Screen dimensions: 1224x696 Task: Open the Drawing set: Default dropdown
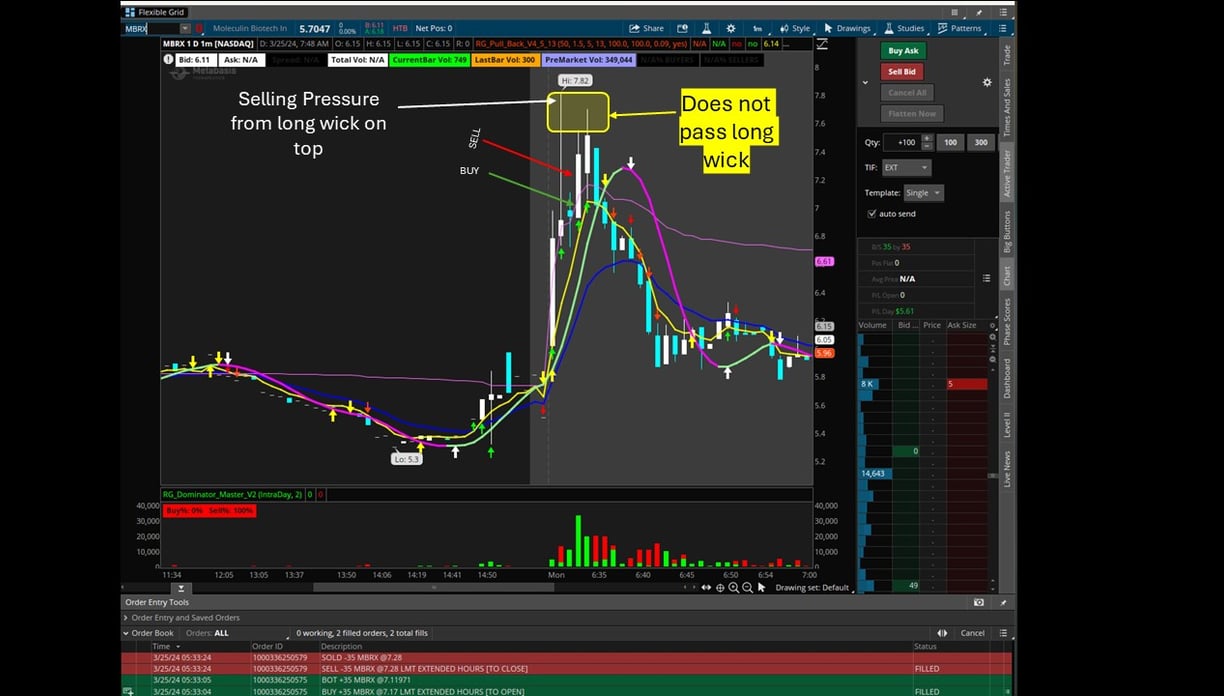point(812,588)
